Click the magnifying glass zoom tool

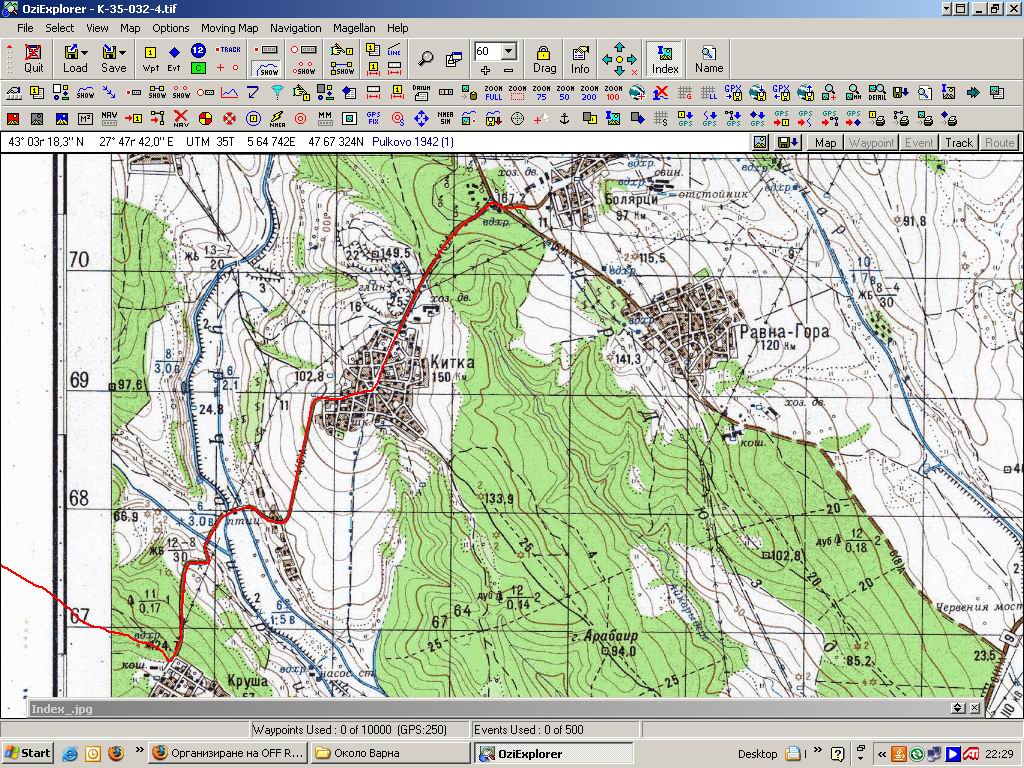click(426, 59)
